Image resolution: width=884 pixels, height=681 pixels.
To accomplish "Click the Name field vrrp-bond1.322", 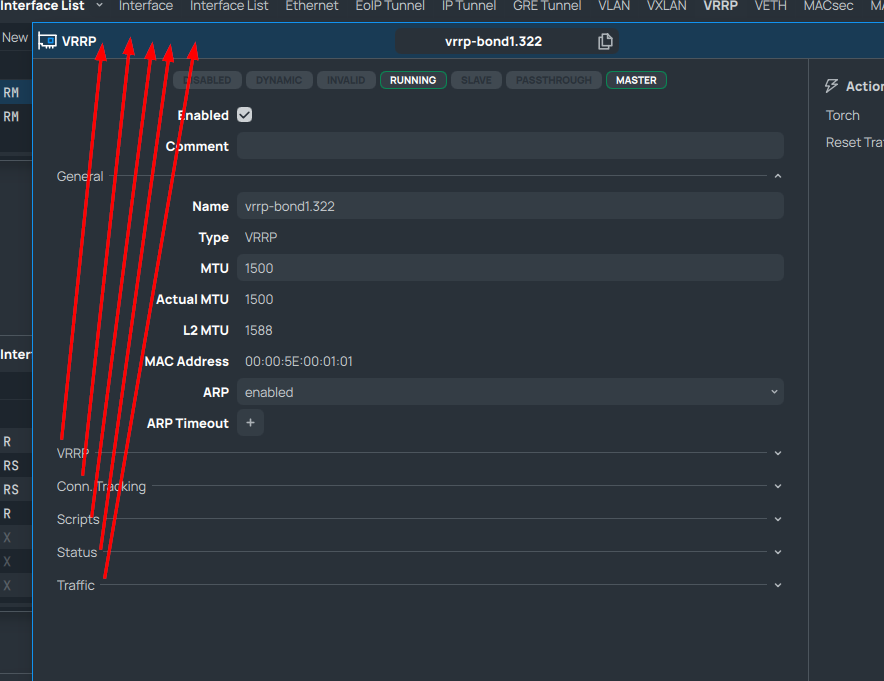I will click(510, 206).
